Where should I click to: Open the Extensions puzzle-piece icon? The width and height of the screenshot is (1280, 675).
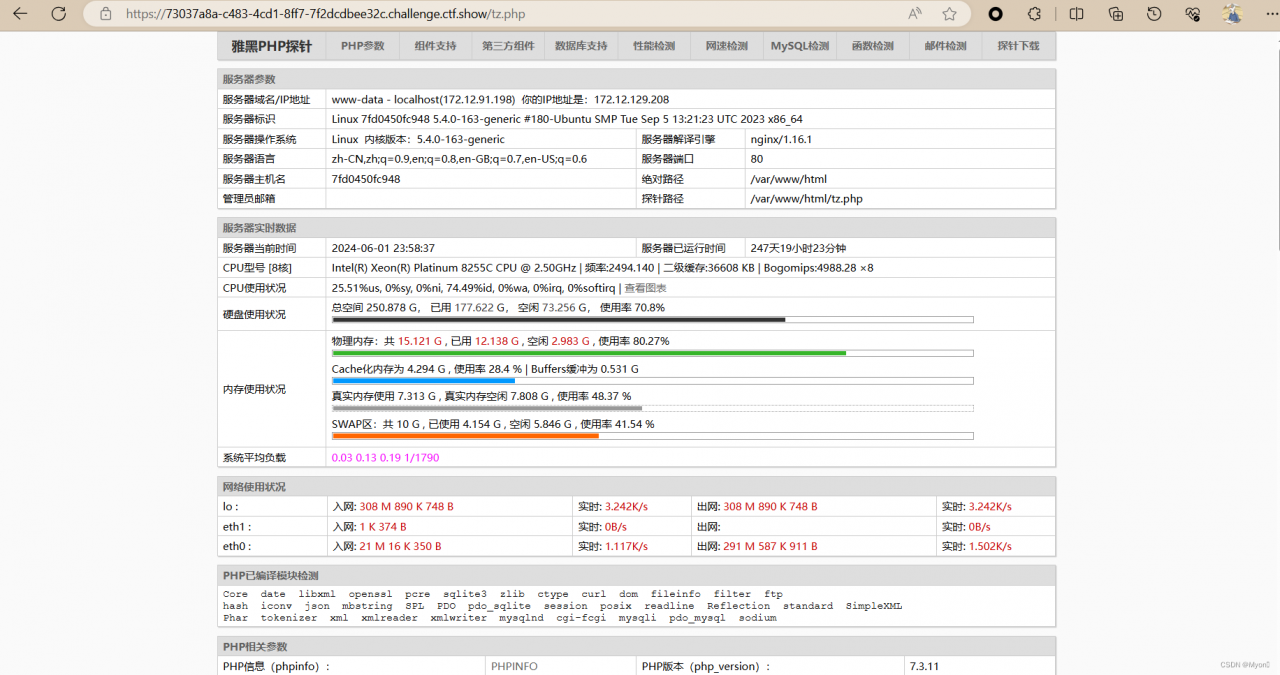tap(1035, 14)
